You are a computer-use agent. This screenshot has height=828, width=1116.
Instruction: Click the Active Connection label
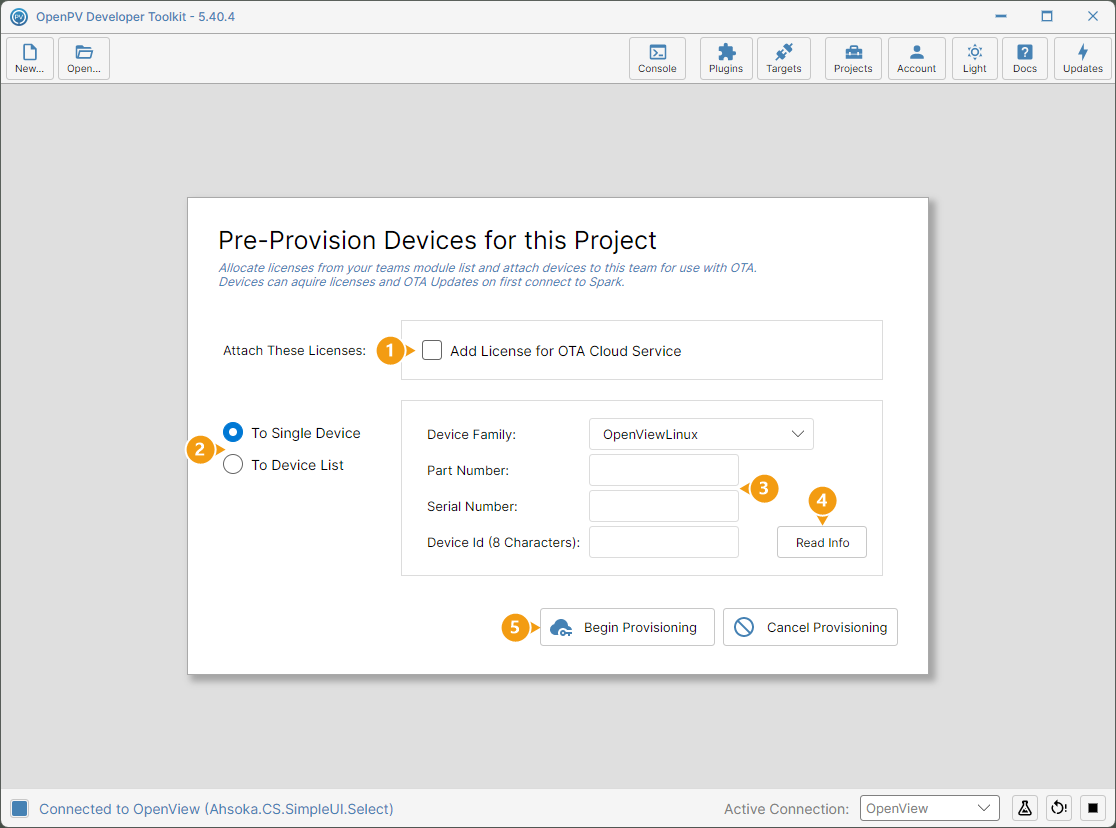[786, 809]
